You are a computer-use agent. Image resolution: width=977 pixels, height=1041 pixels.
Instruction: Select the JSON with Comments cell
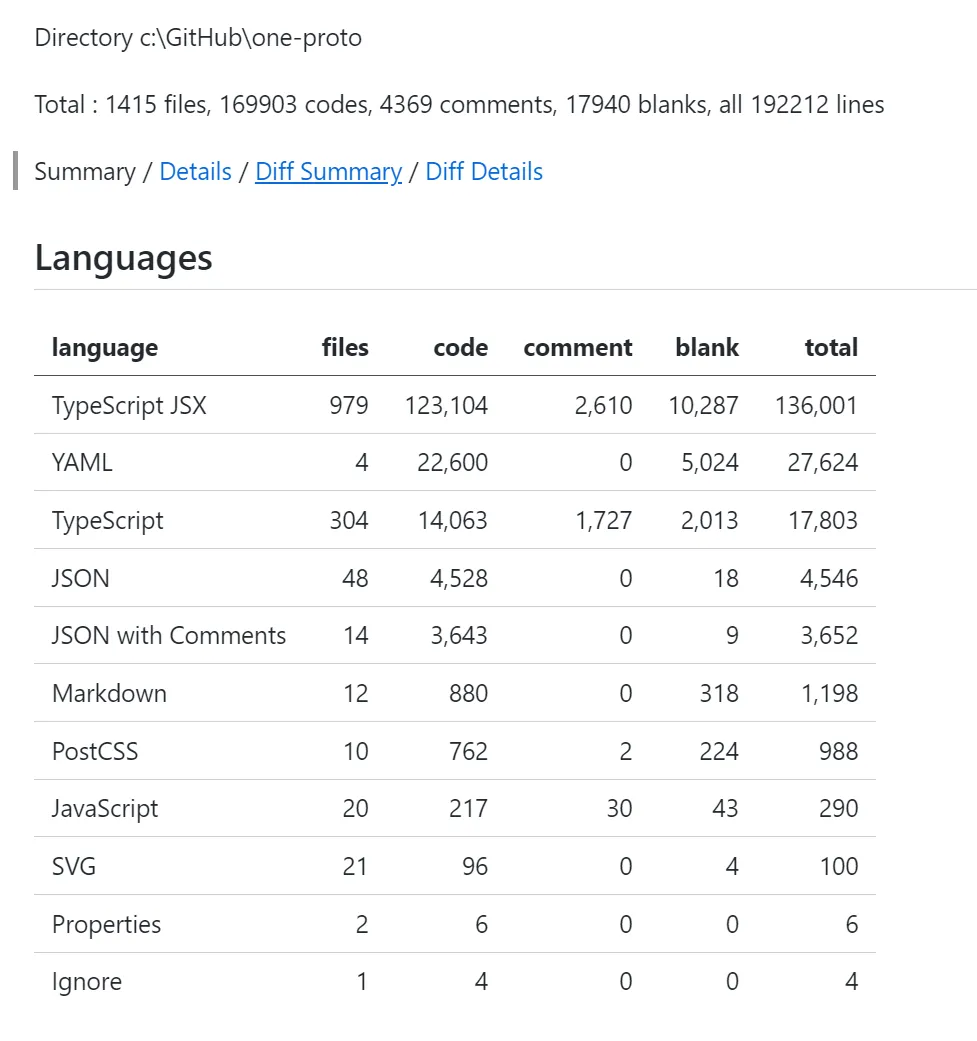click(x=169, y=635)
